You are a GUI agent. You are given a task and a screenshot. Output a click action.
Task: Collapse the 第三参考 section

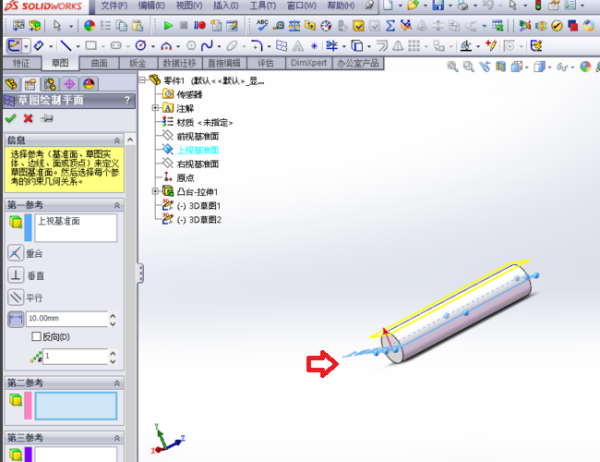click(117, 438)
